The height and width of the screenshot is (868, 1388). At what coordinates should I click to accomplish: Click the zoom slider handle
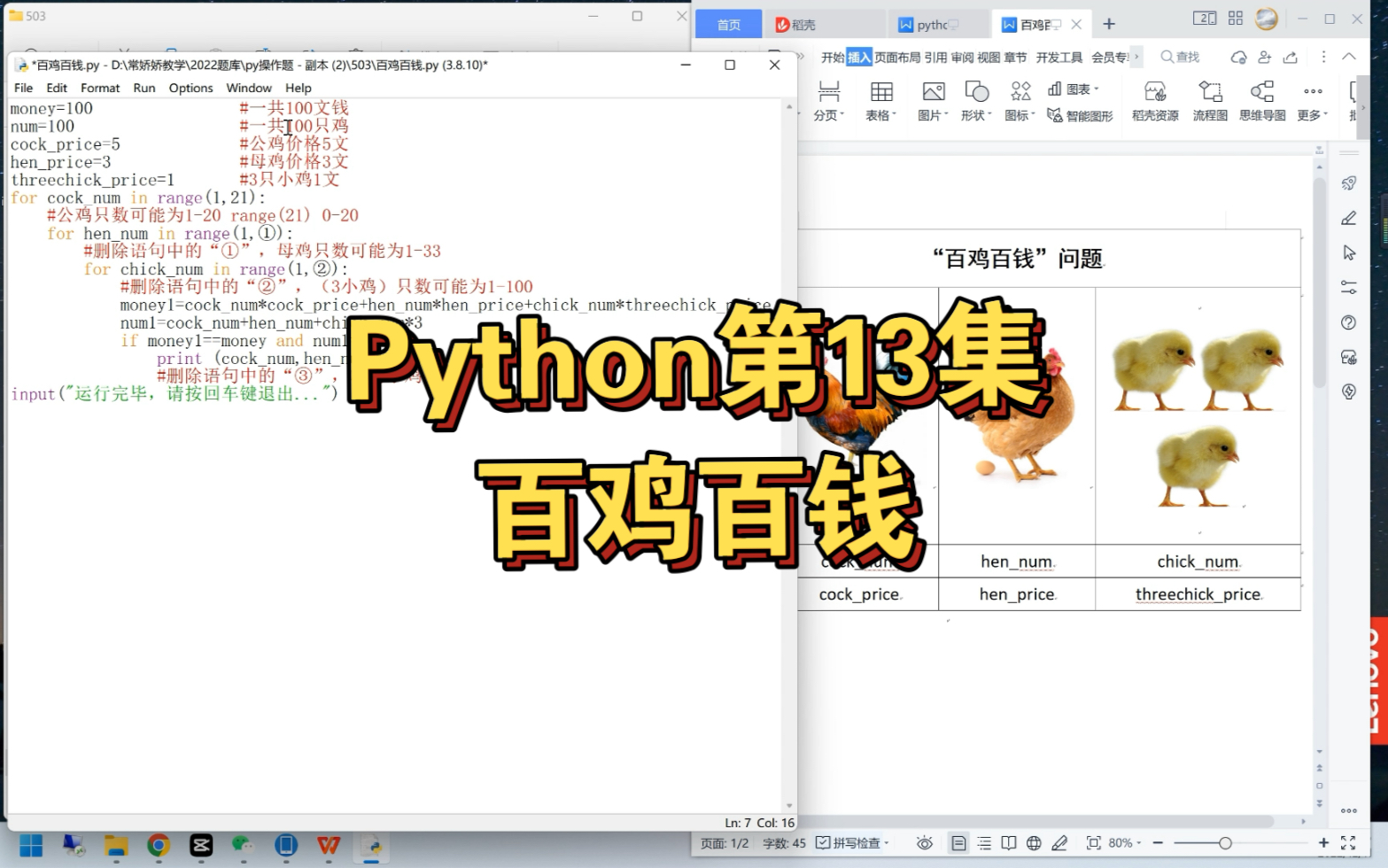click(x=1225, y=843)
